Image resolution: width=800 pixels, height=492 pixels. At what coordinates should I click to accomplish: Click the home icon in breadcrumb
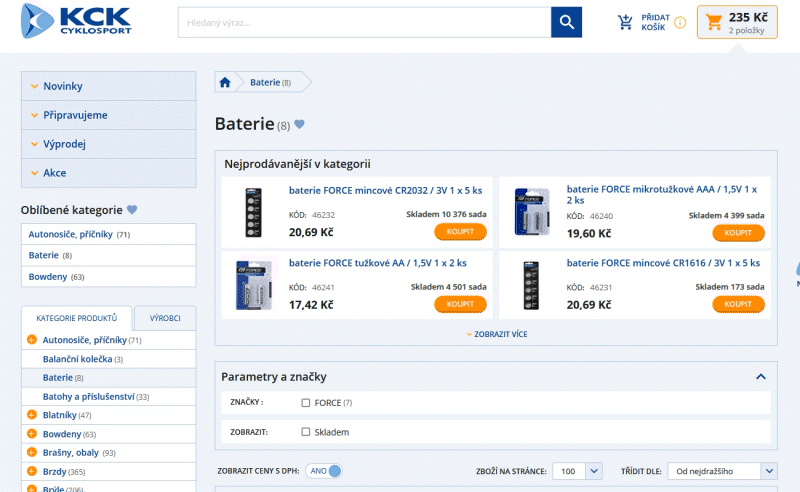coord(225,82)
